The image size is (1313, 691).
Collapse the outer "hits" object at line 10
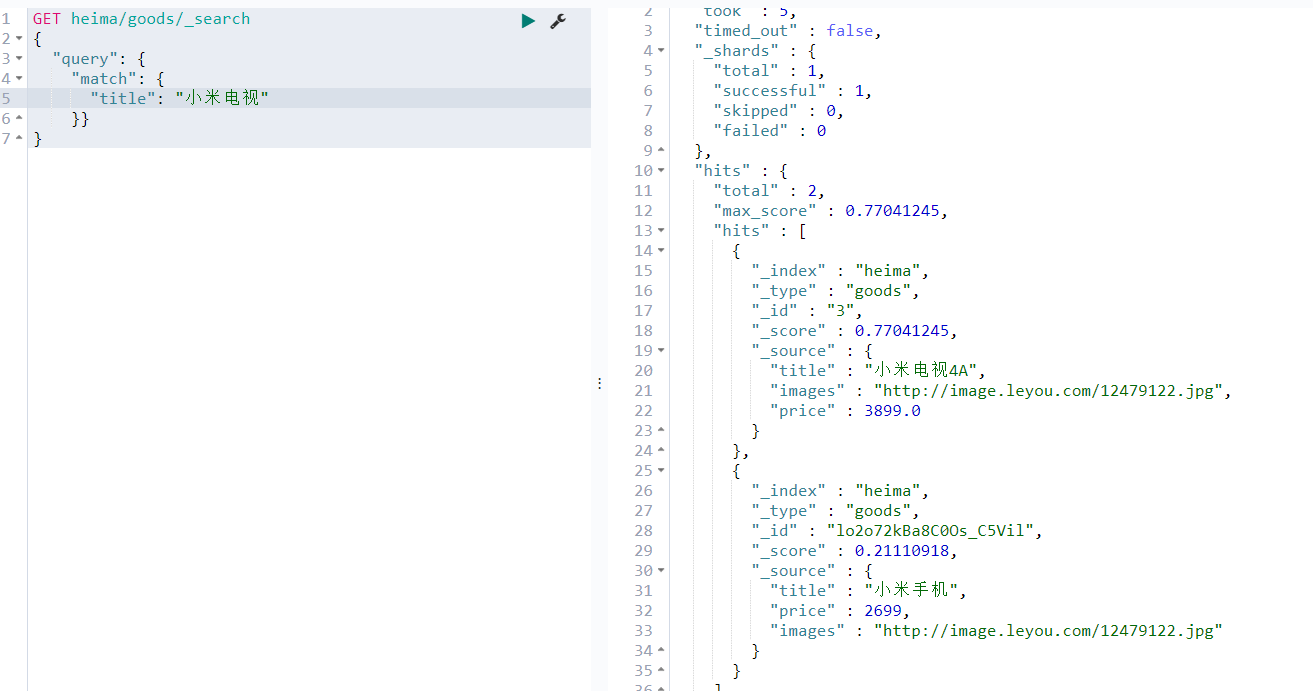click(661, 170)
